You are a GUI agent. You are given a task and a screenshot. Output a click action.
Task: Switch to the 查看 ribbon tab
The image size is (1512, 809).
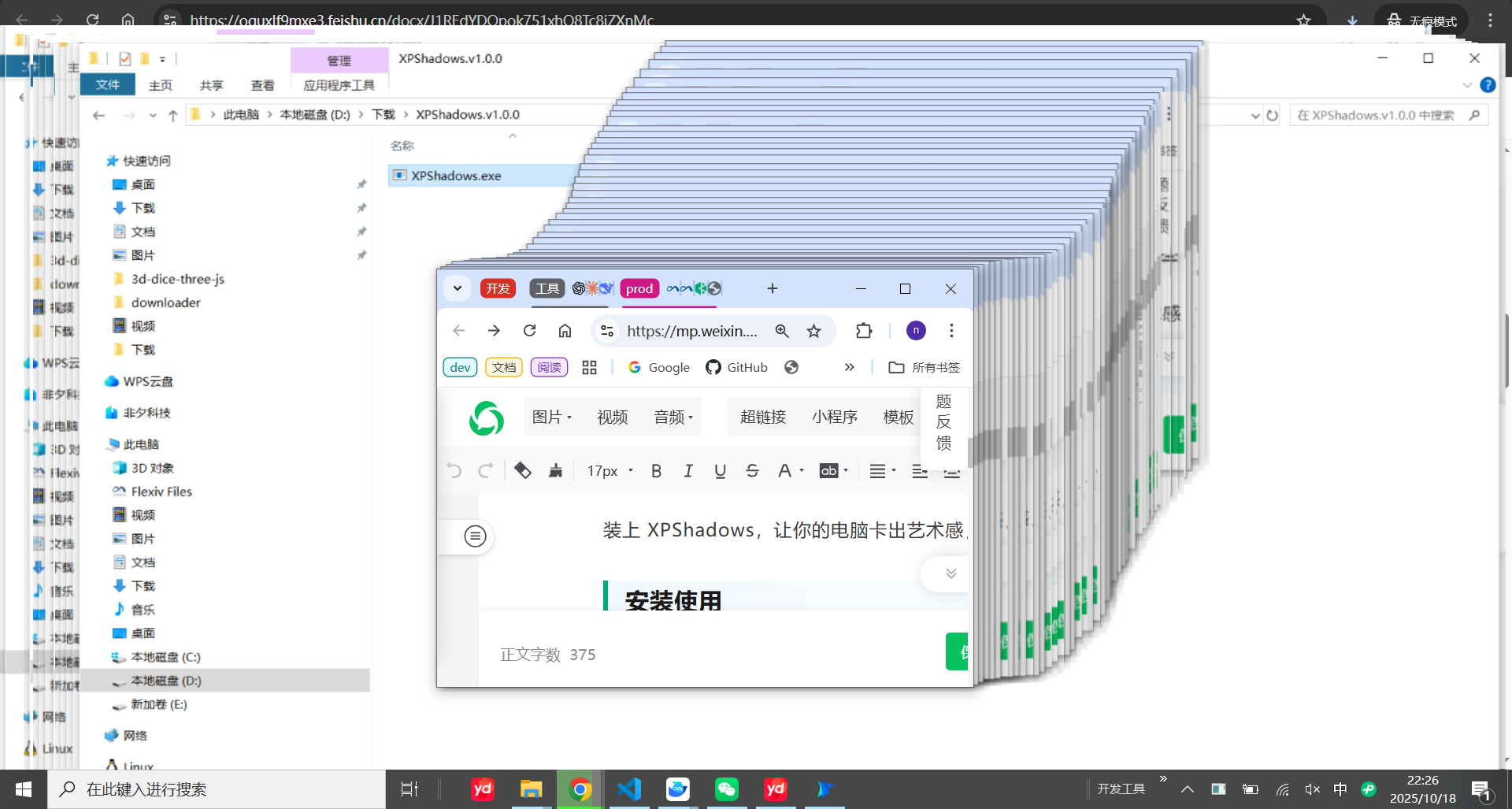[x=262, y=85]
